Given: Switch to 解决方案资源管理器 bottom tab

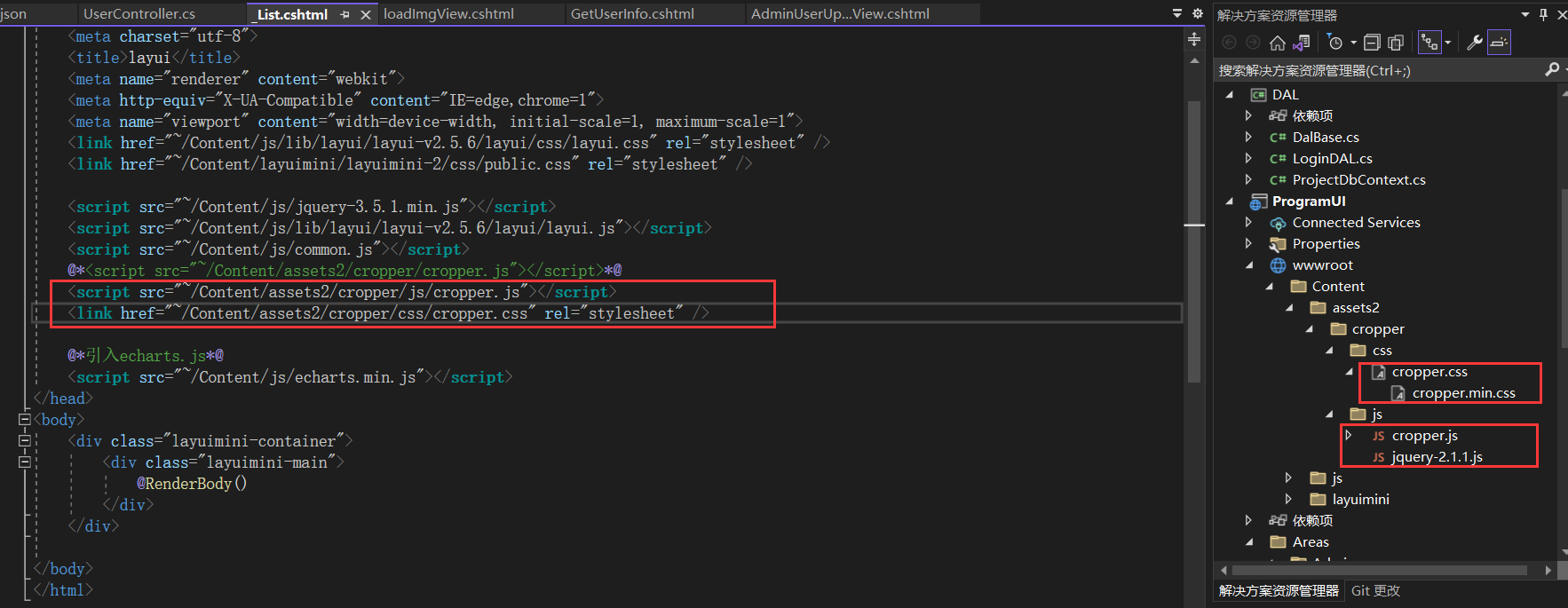Looking at the screenshot, I should coord(1279,590).
